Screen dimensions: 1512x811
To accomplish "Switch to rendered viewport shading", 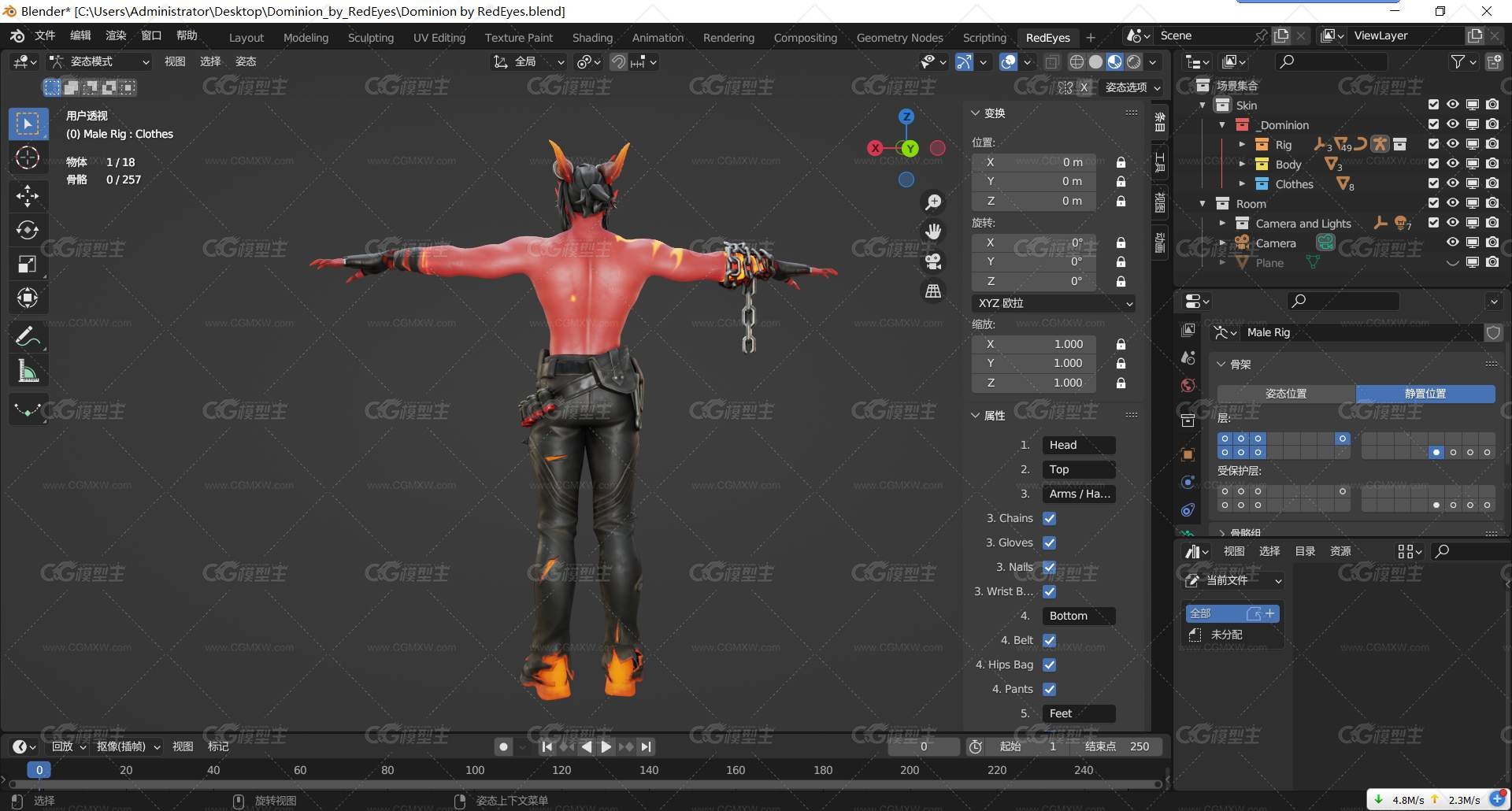I will coord(1134,62).
